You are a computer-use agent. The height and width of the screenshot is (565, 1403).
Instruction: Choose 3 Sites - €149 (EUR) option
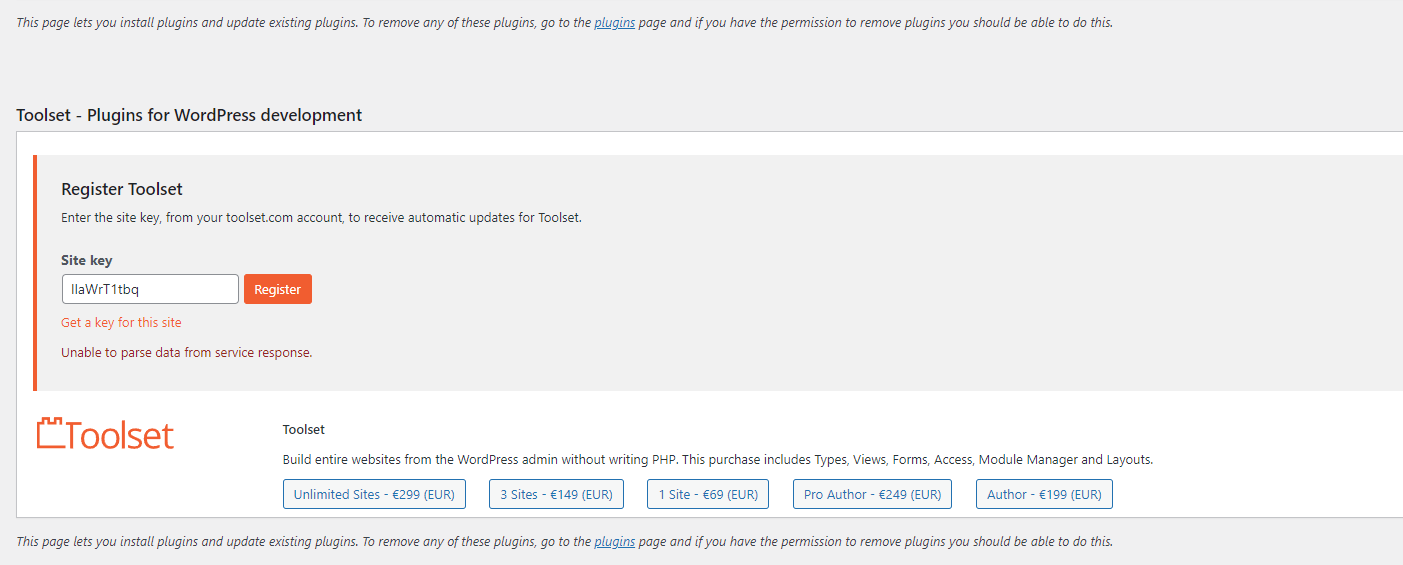557,494
